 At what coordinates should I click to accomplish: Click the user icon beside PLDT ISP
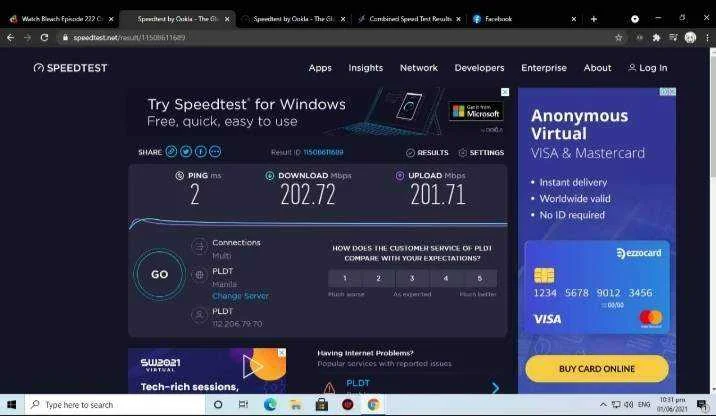[x=199, y=315]
